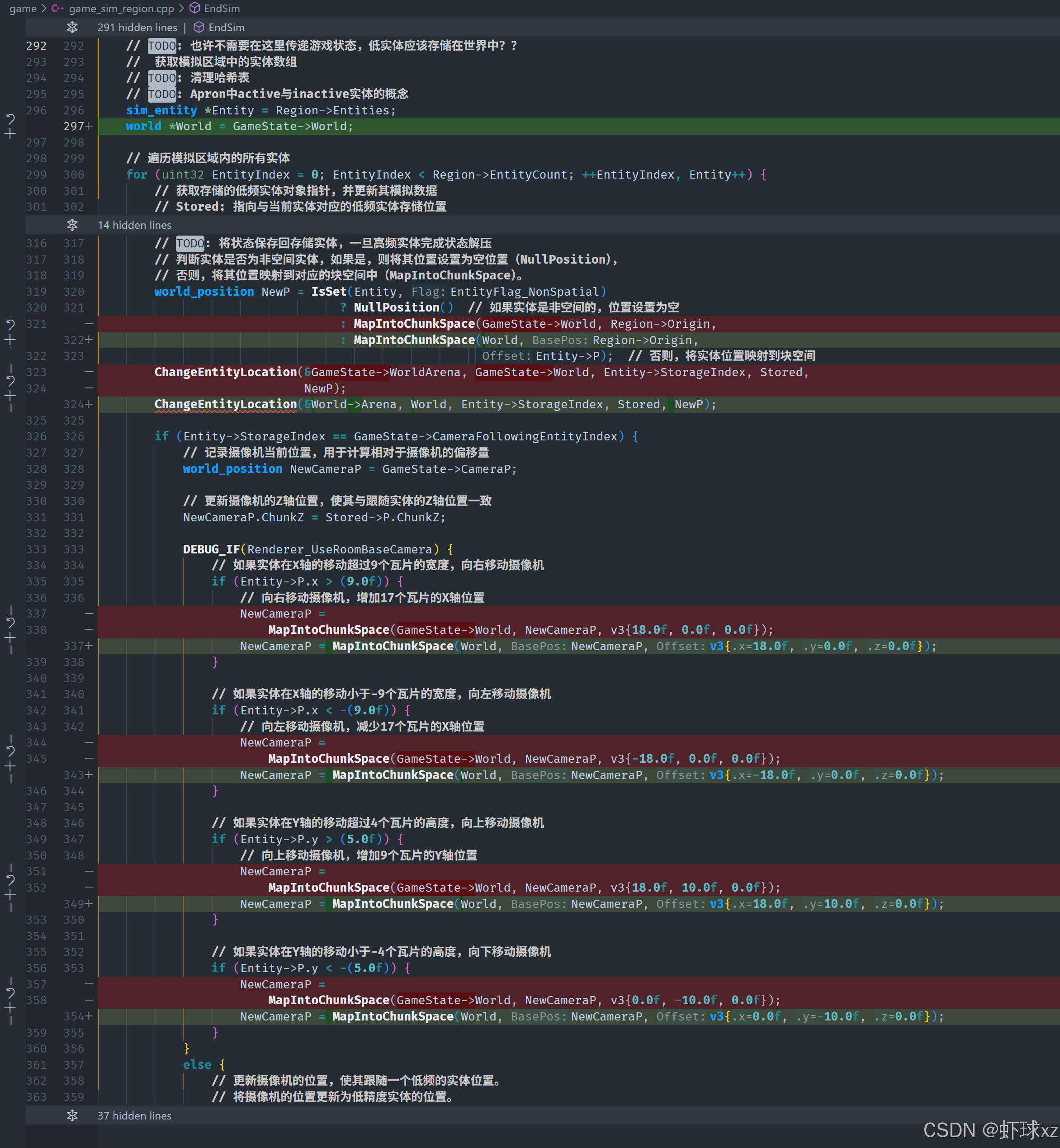Image resolution: width=1060 pixels, height=1148 pixels.
Task: Select the EndSim symbol in breadcrumb bar
Action: tap(222, 8)
